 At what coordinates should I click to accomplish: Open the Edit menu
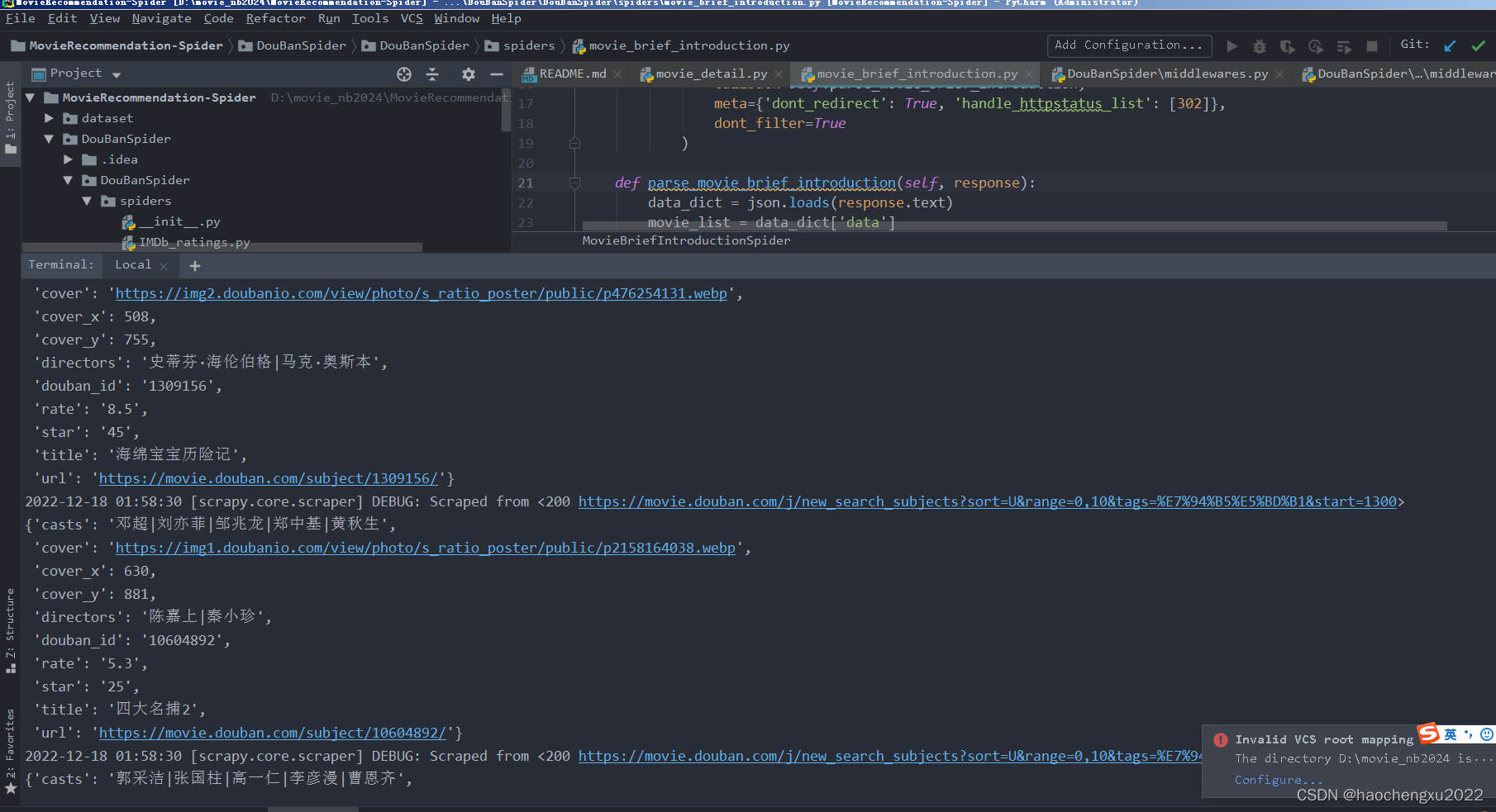point(62,18)
